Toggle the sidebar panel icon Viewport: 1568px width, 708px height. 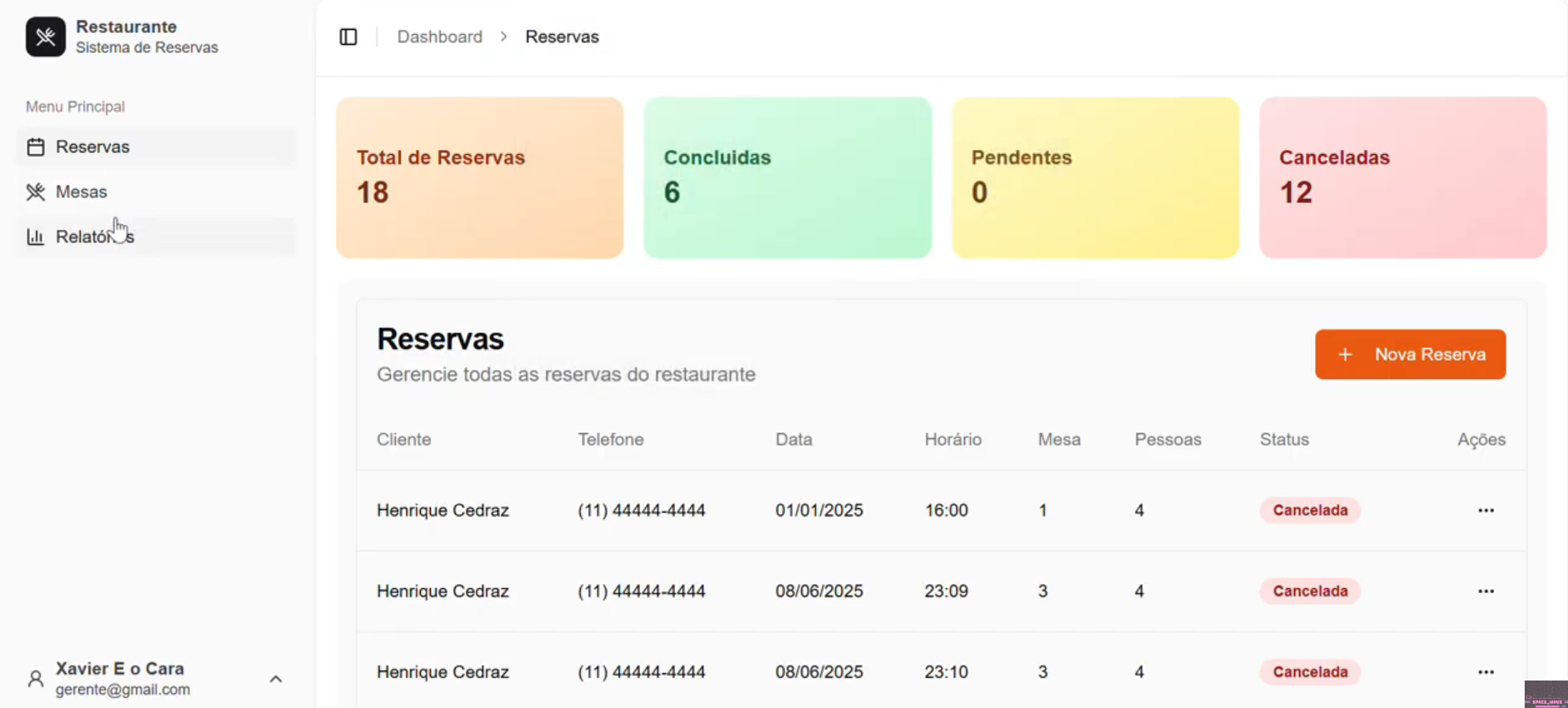[348, 37]
